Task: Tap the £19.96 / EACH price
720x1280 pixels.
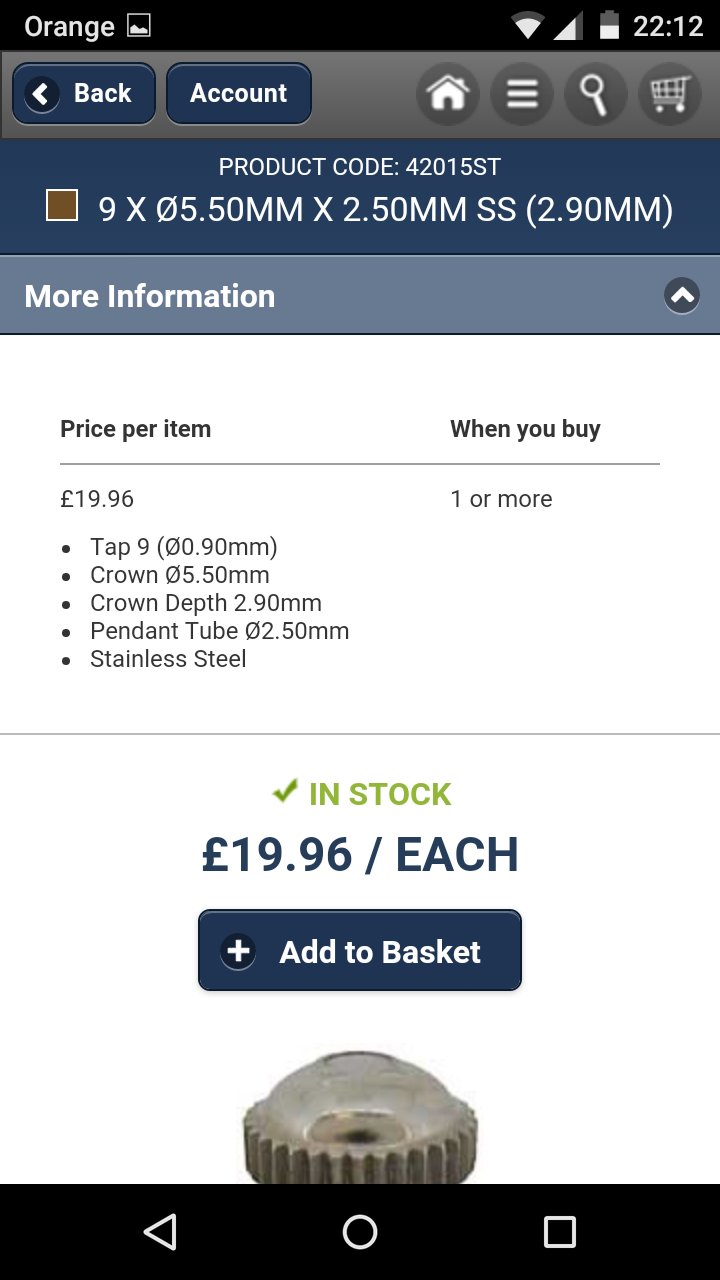Action: tap(360, 855)
